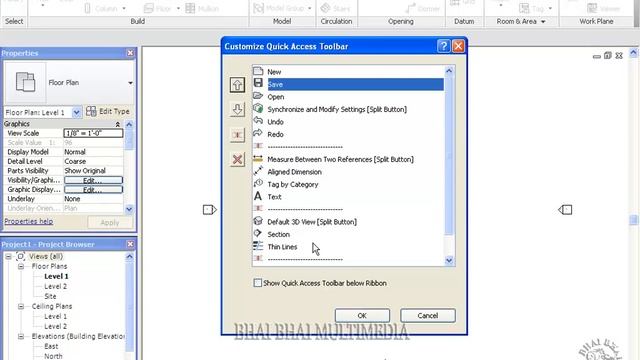Collapse the Views (all) tree node
This screenshot has height=360, width=640.
click(8, 256)
